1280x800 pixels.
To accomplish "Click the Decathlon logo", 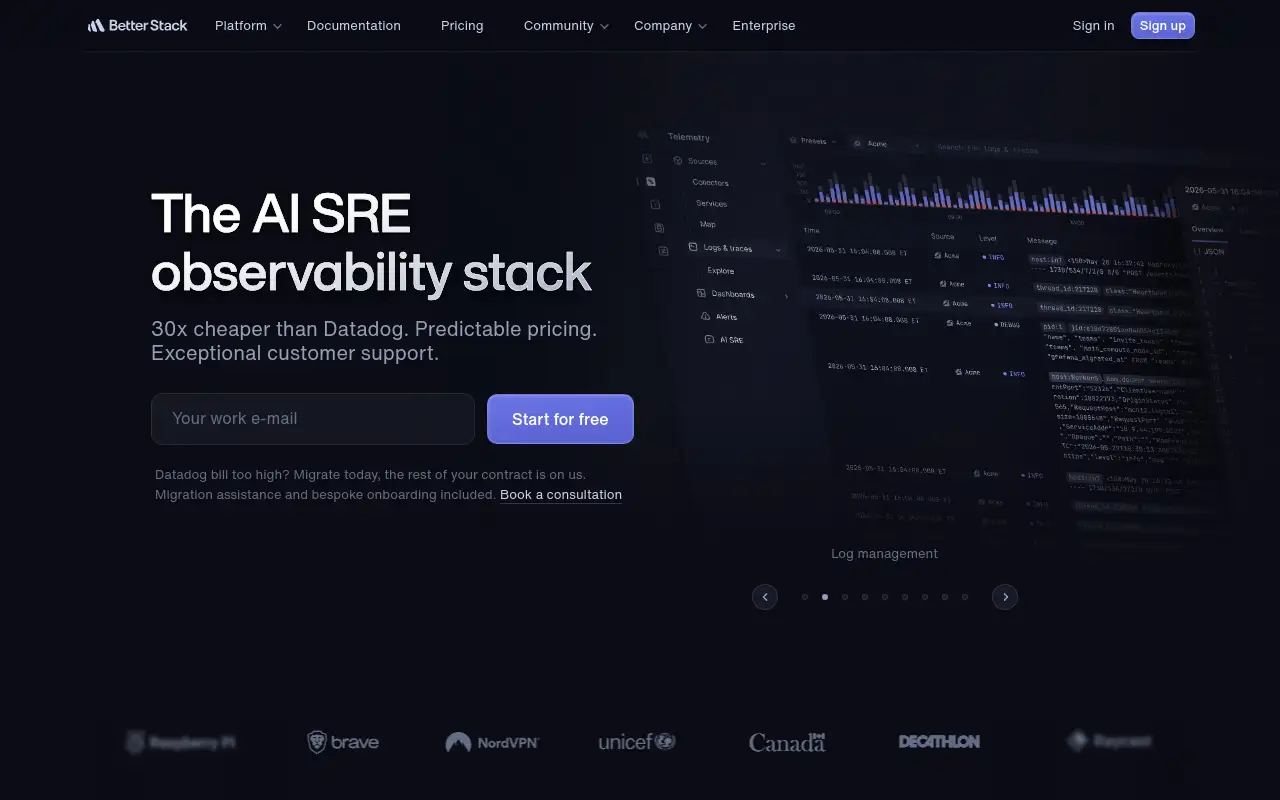I will 939,742.
